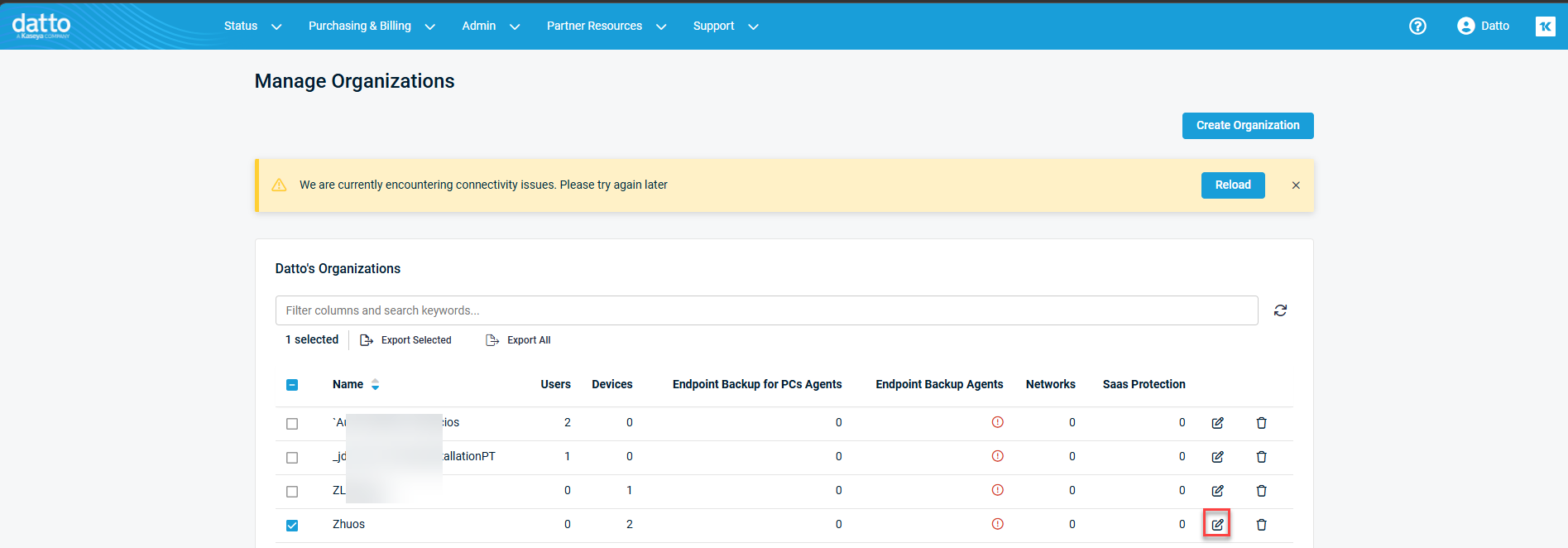Click the refresh icon beside the filter field
The height and width of the screenshot is (548, 1568).
(x=1280, y=310)
